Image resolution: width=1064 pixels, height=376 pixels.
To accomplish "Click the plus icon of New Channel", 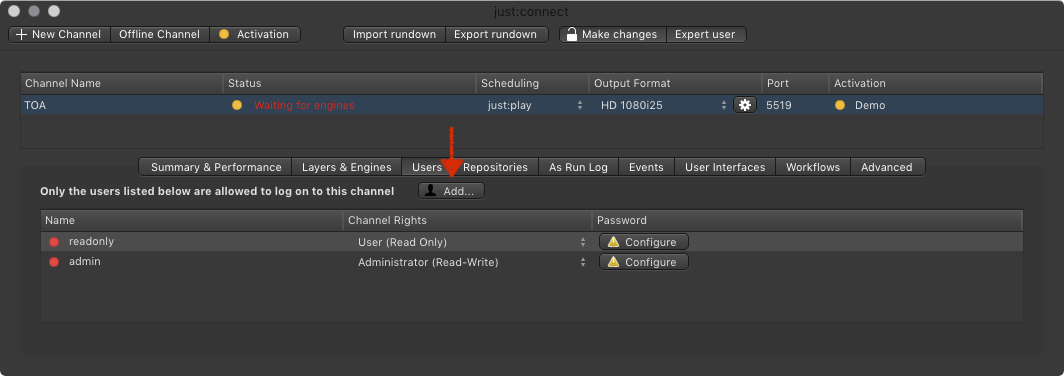I will [x=21, y=34].
